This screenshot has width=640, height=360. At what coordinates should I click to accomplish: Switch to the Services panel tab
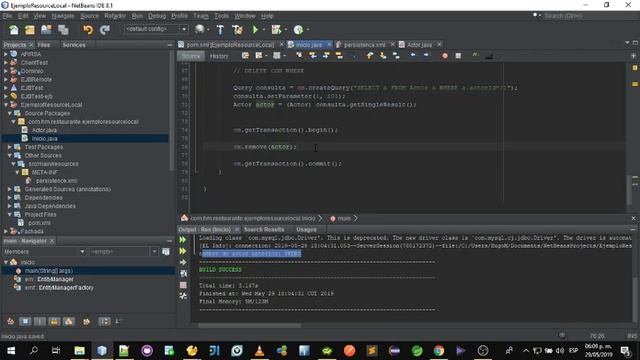[74, 45]
